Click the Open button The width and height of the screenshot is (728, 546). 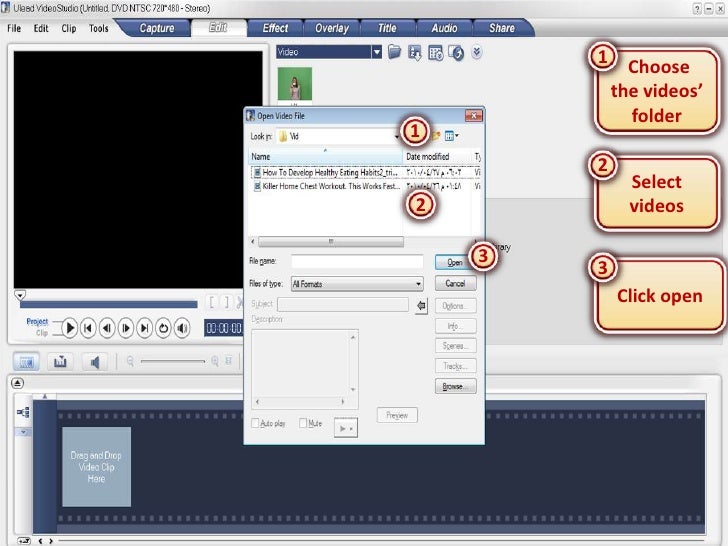[x=455, y=262]
